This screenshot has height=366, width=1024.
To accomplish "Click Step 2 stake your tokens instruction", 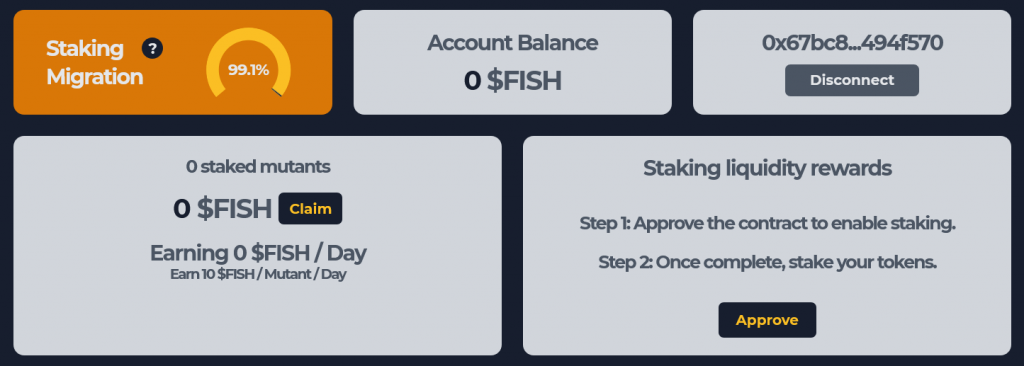I will point(767,263).
